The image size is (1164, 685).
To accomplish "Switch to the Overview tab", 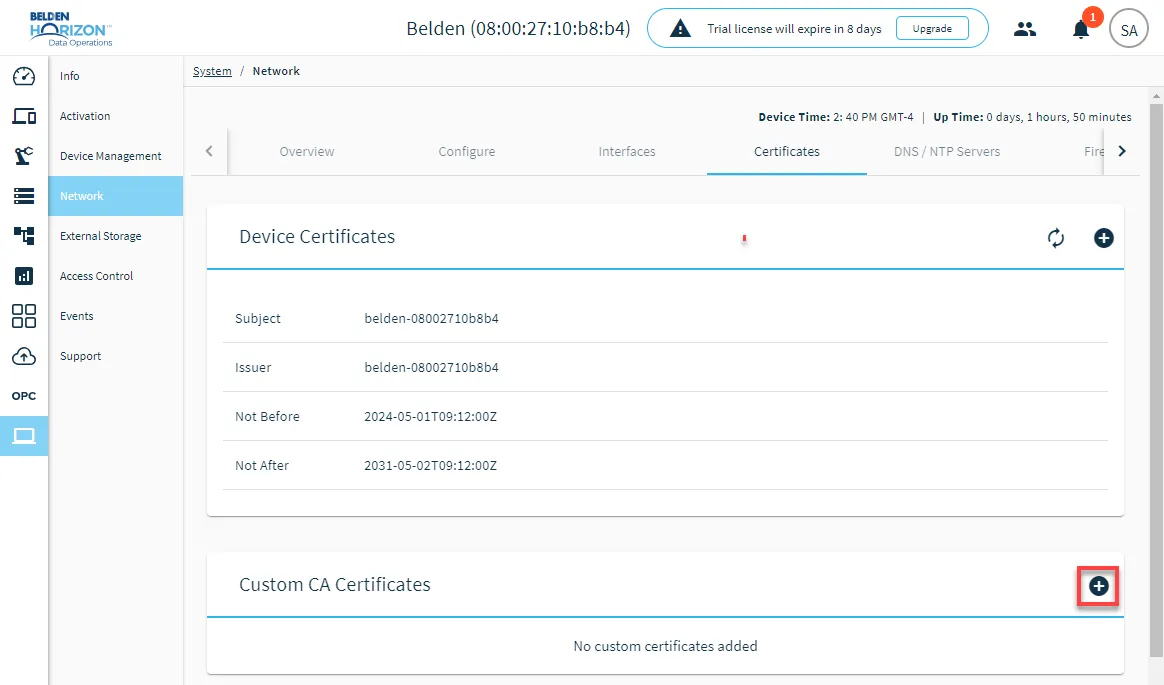I will coord(307,151).
